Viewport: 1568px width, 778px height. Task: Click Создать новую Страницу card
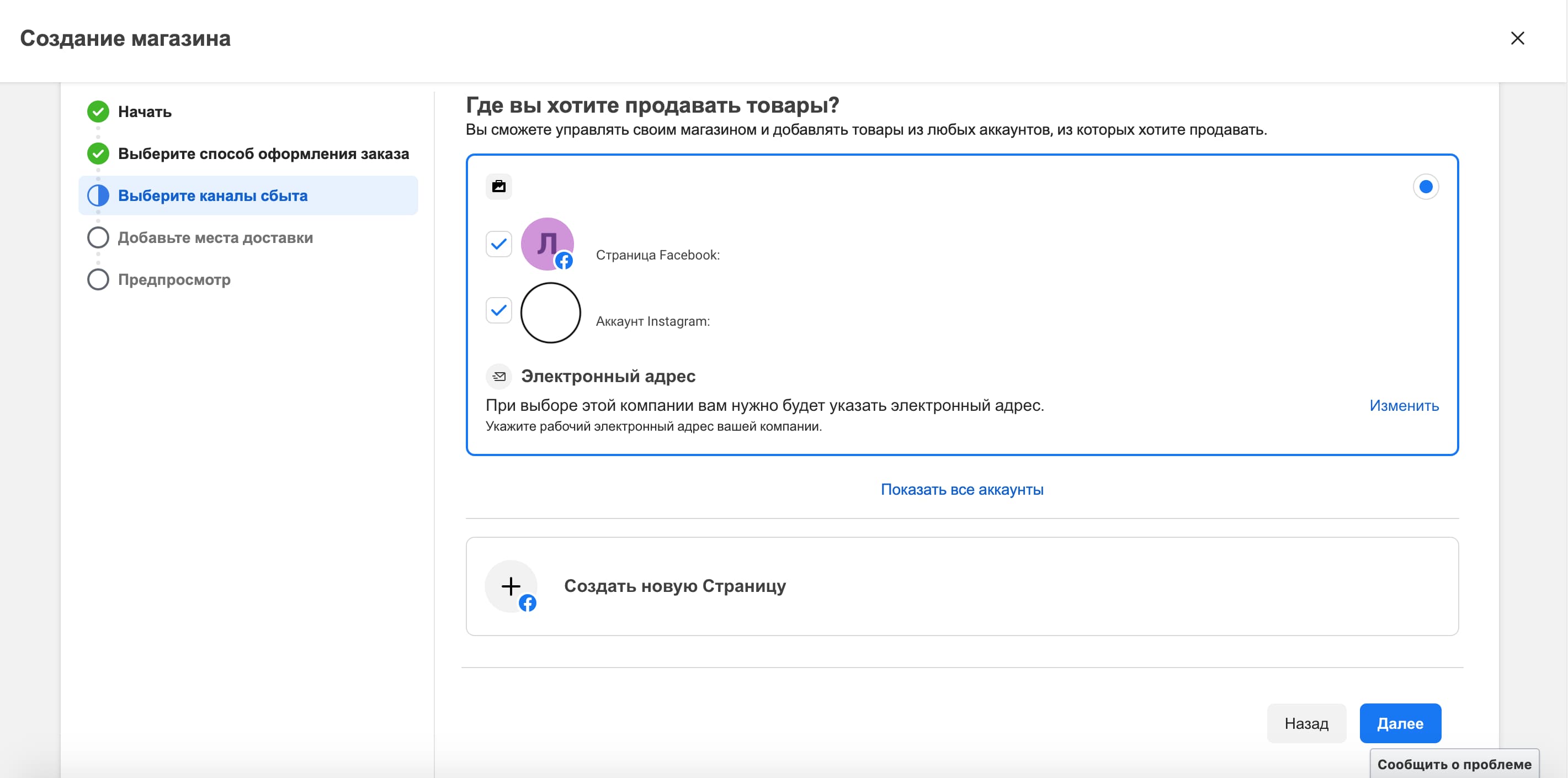pyautogui.click(x=962, y=586)
